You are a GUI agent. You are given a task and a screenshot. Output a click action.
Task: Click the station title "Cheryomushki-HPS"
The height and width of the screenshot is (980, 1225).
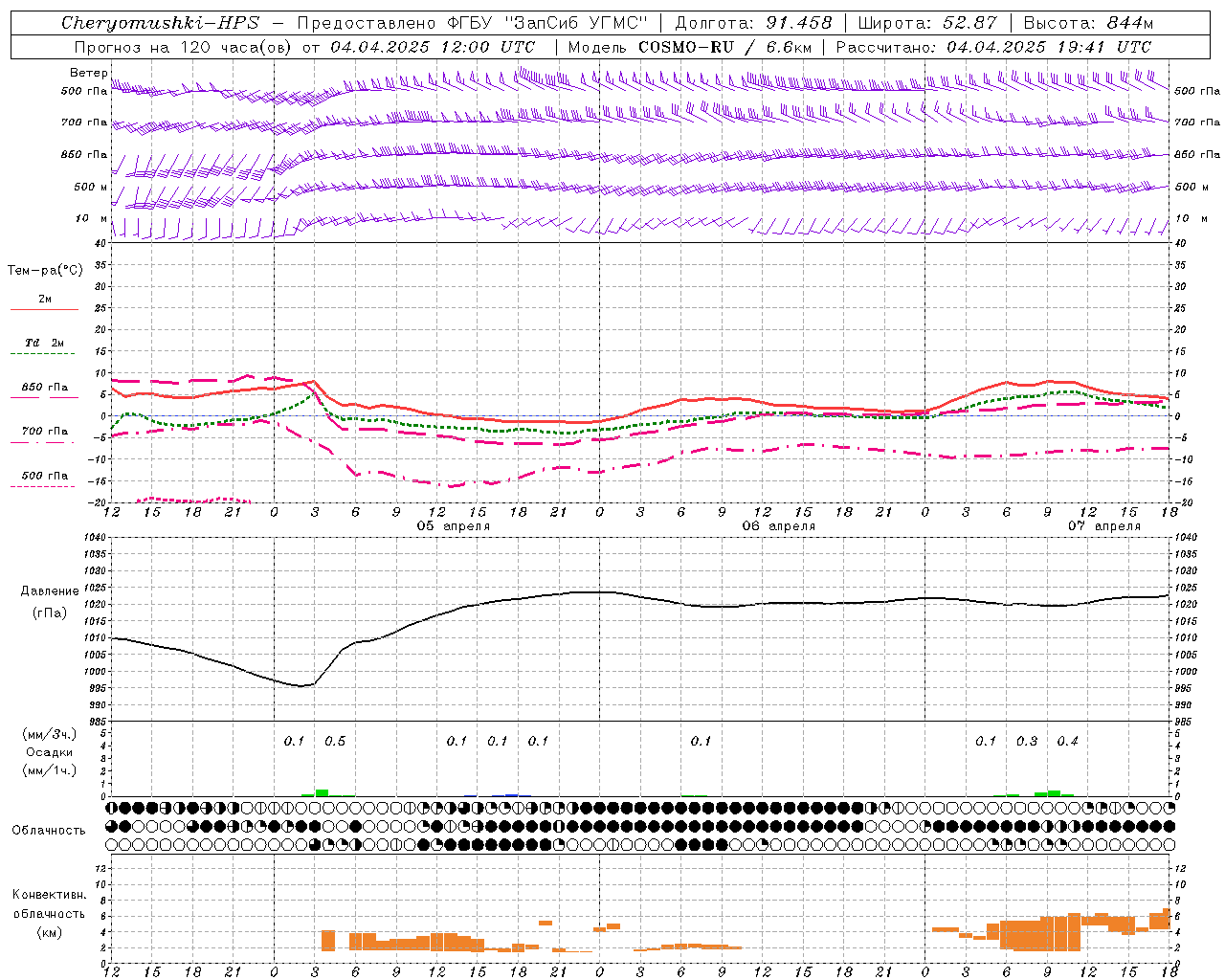(x=160, y=23)
